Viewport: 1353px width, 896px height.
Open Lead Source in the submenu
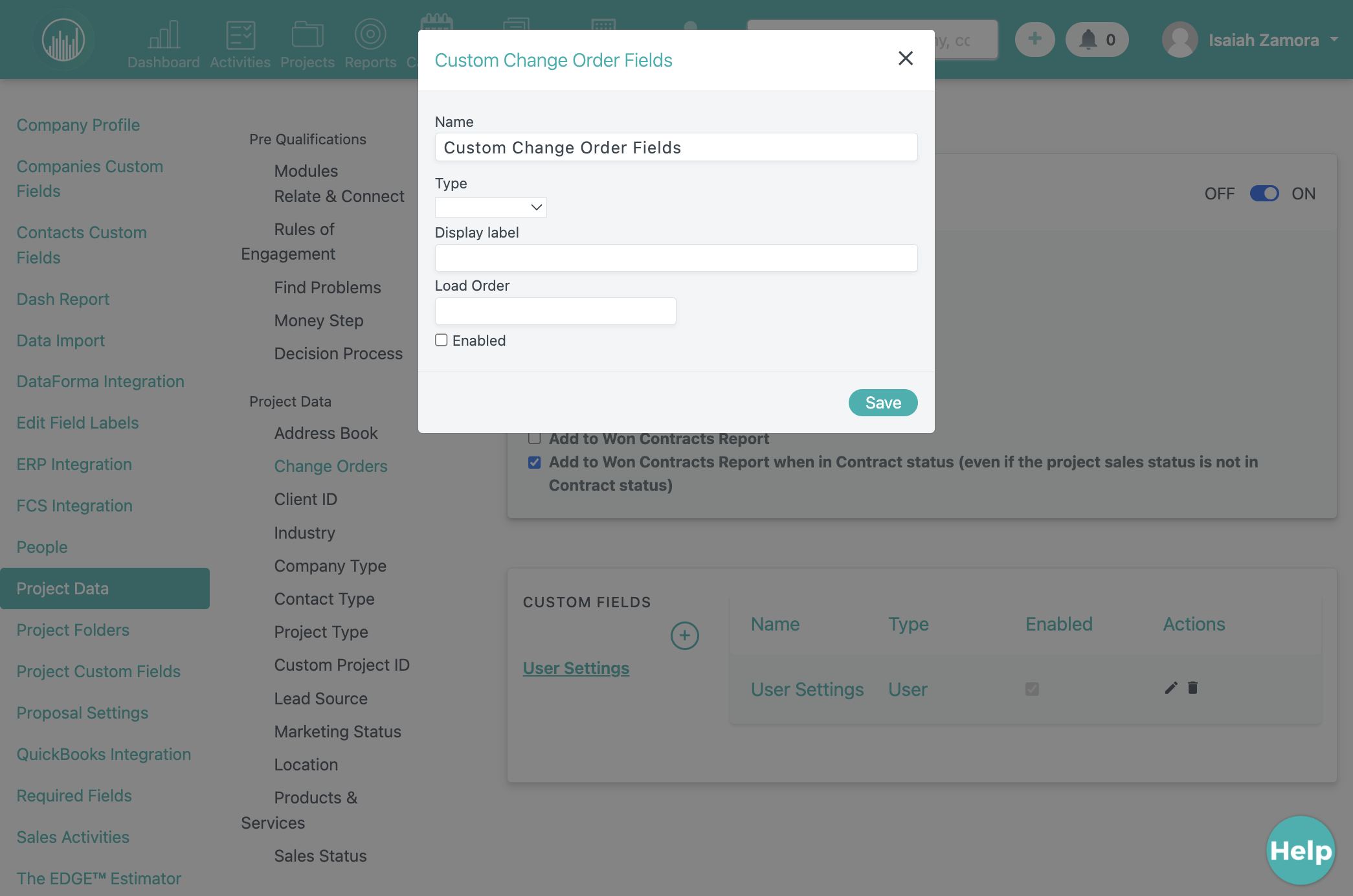[320, 699]
